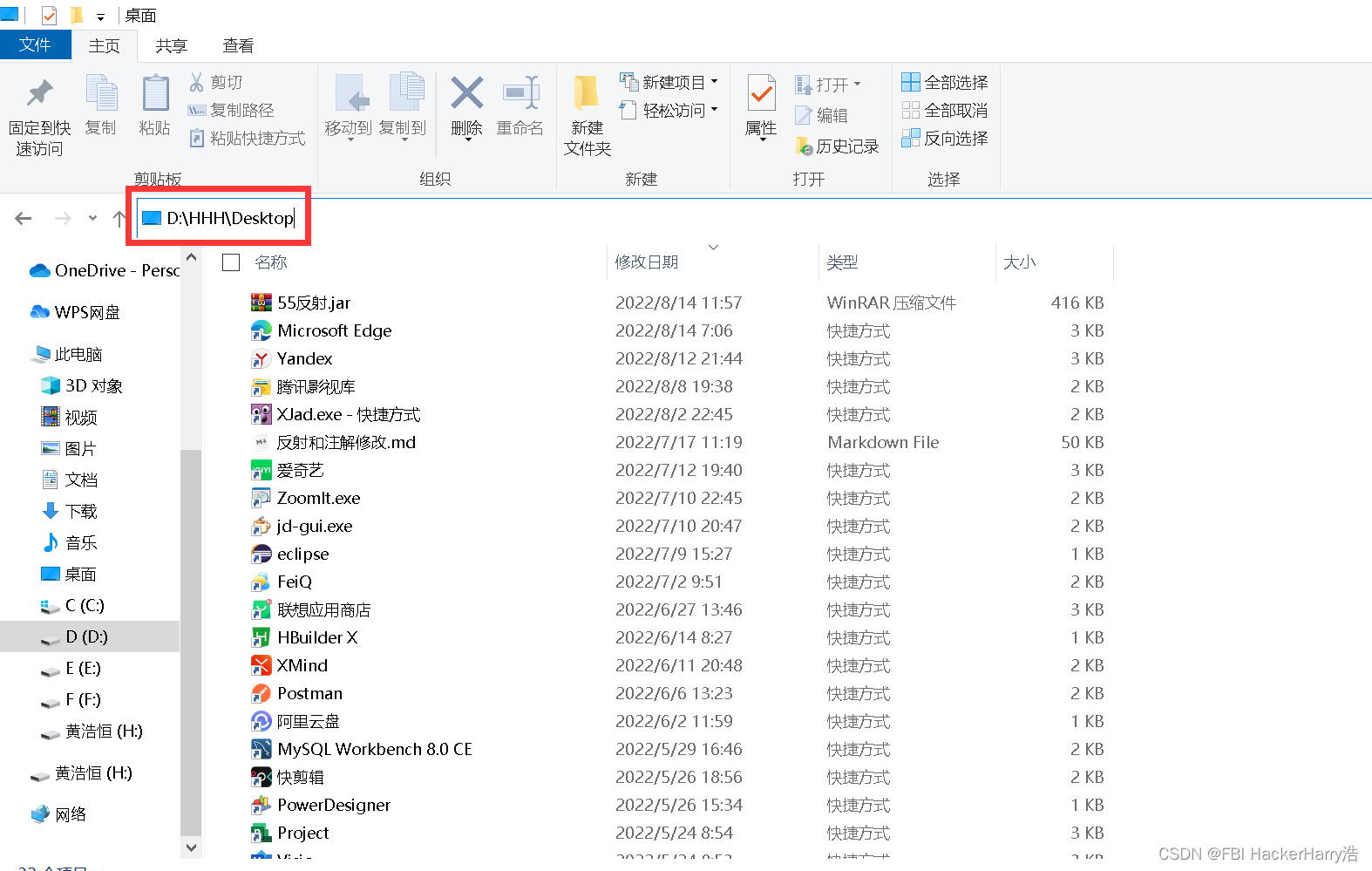Viewport: 1372px width, 871px height.
Task: Open Music (音乐) in sidebar
Action: pos(69,542)
